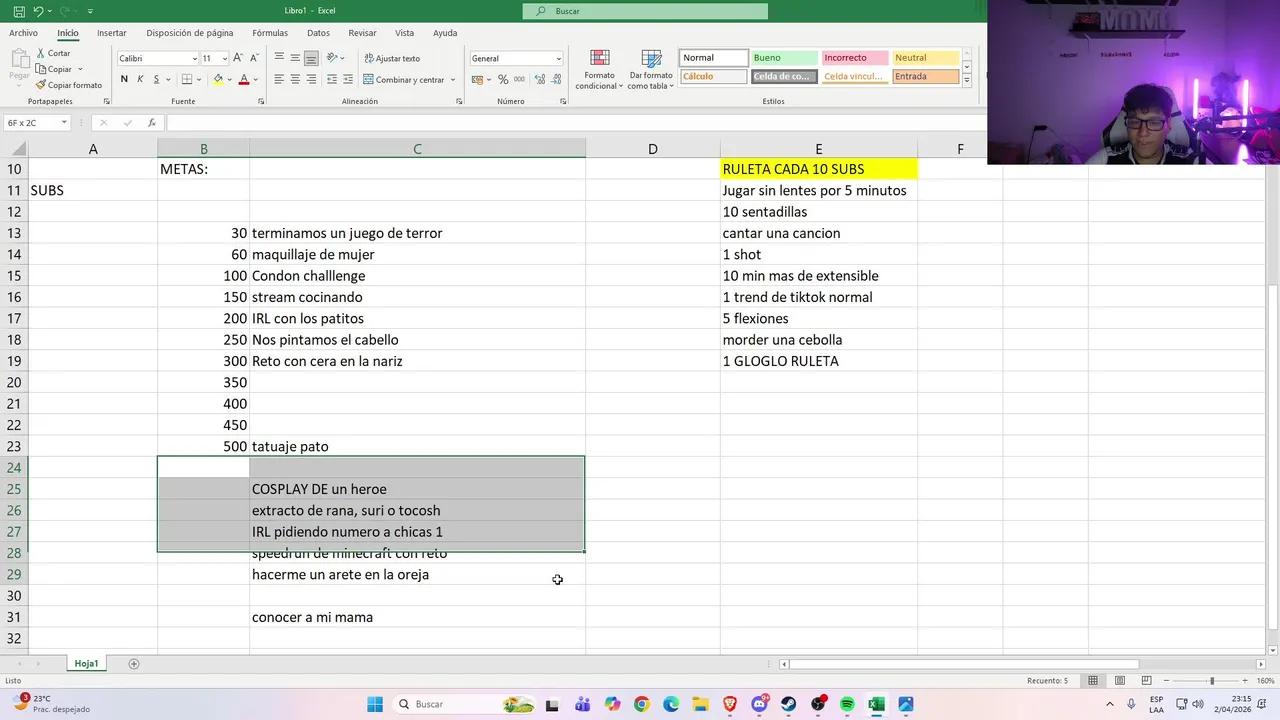Decrease font size with the small A
1280x720 pixels.
tap(254, 58)
